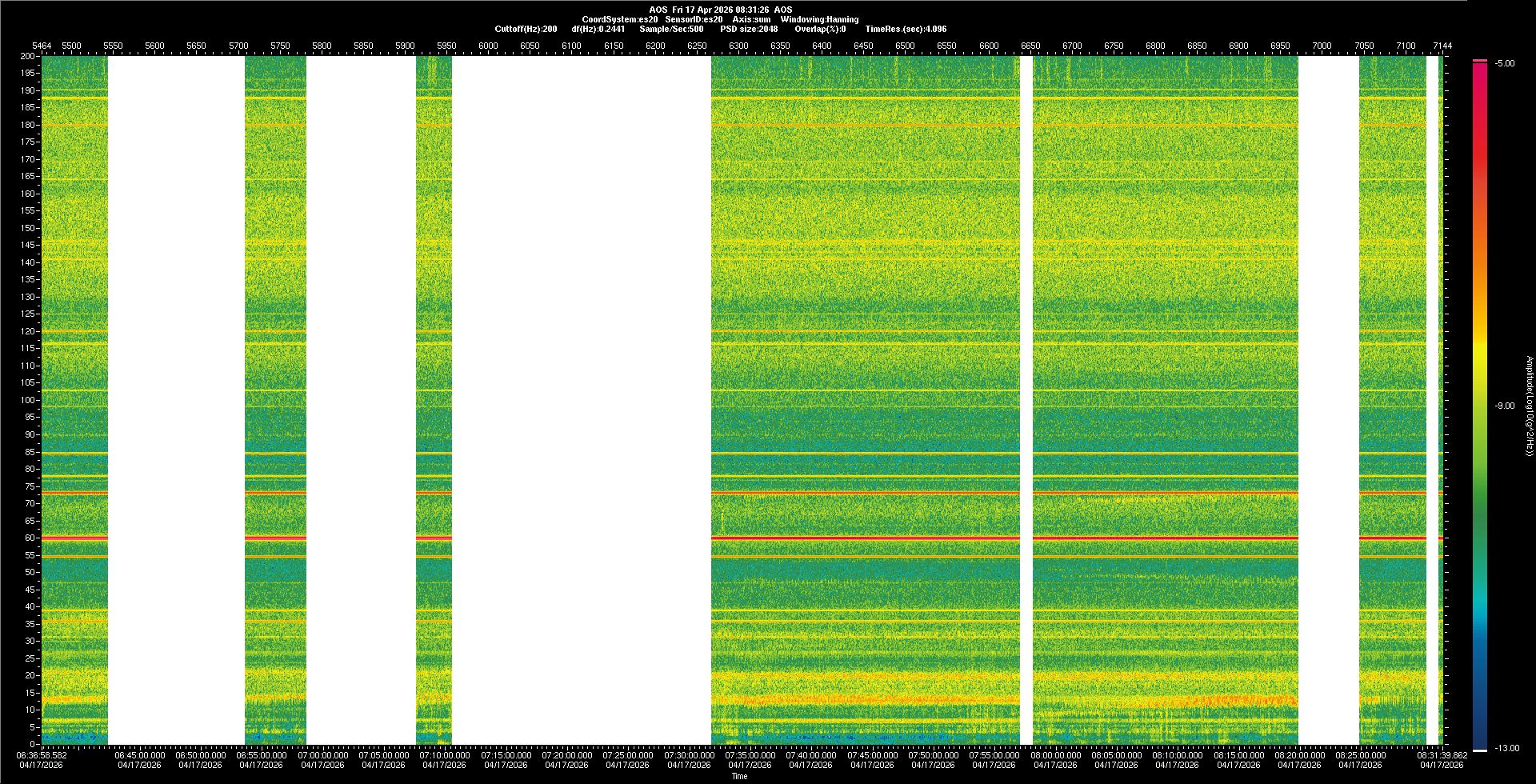Click the 08:00:00.000 time axis label
The width and height of the screenshot is (1536, 784).
pyautogui.click(x=1055, y=755)
